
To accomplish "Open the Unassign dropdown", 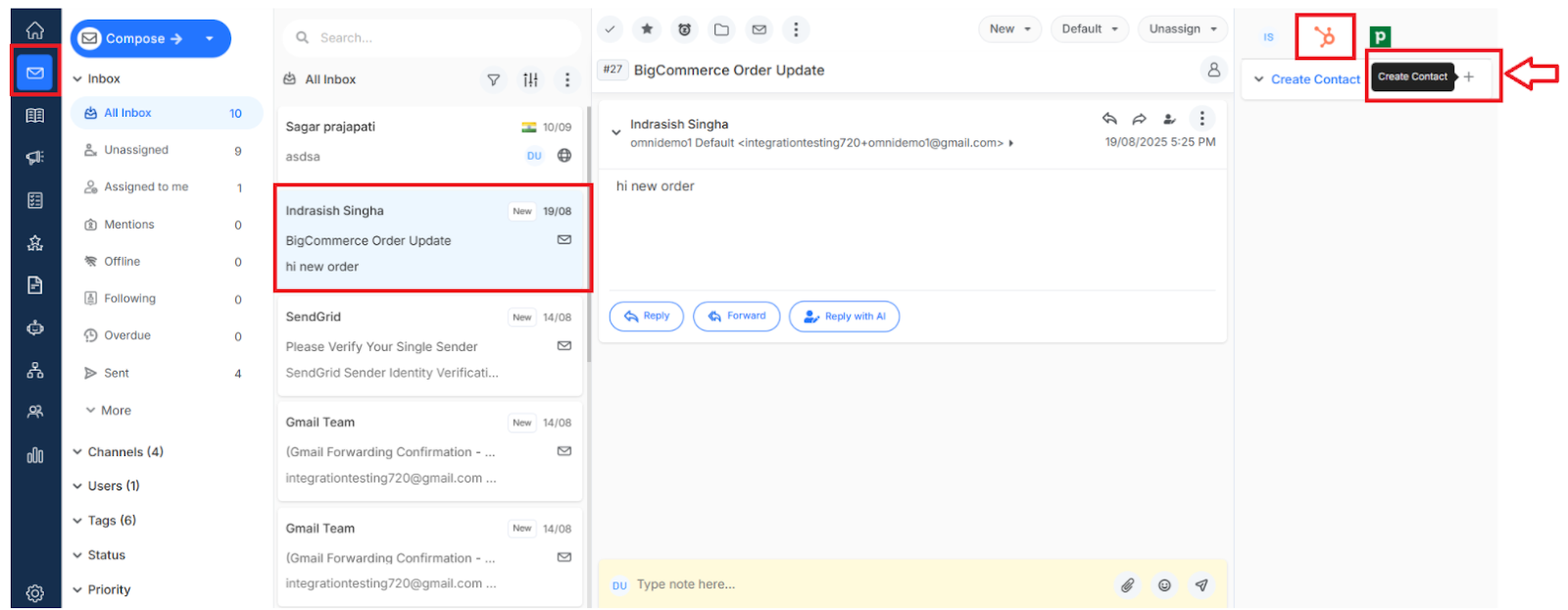I will click(x=1183, y=29).
